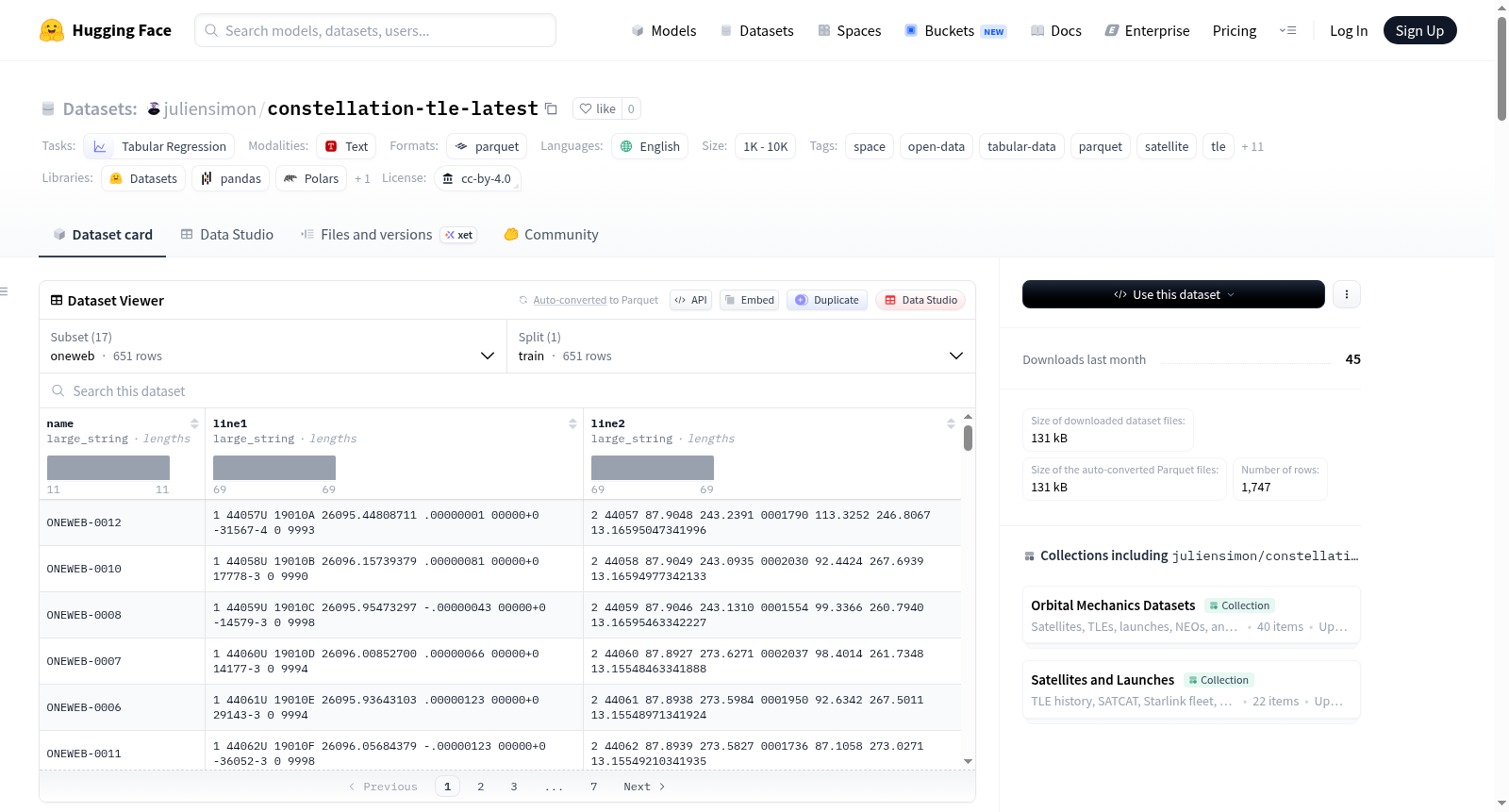Copy the dataset name with the copy icon

[x=552, y=108]
